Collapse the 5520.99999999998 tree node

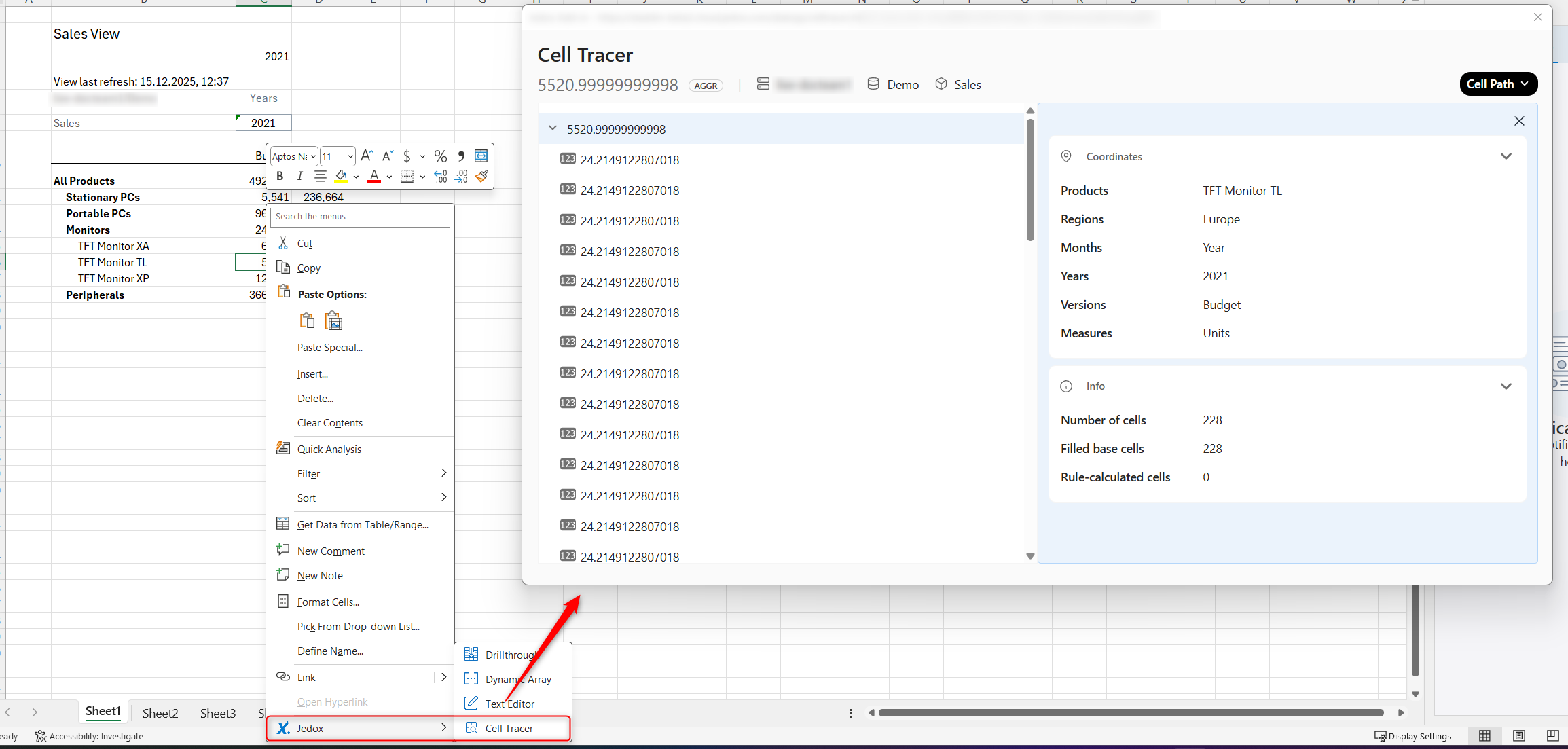[x=553, y=128]
